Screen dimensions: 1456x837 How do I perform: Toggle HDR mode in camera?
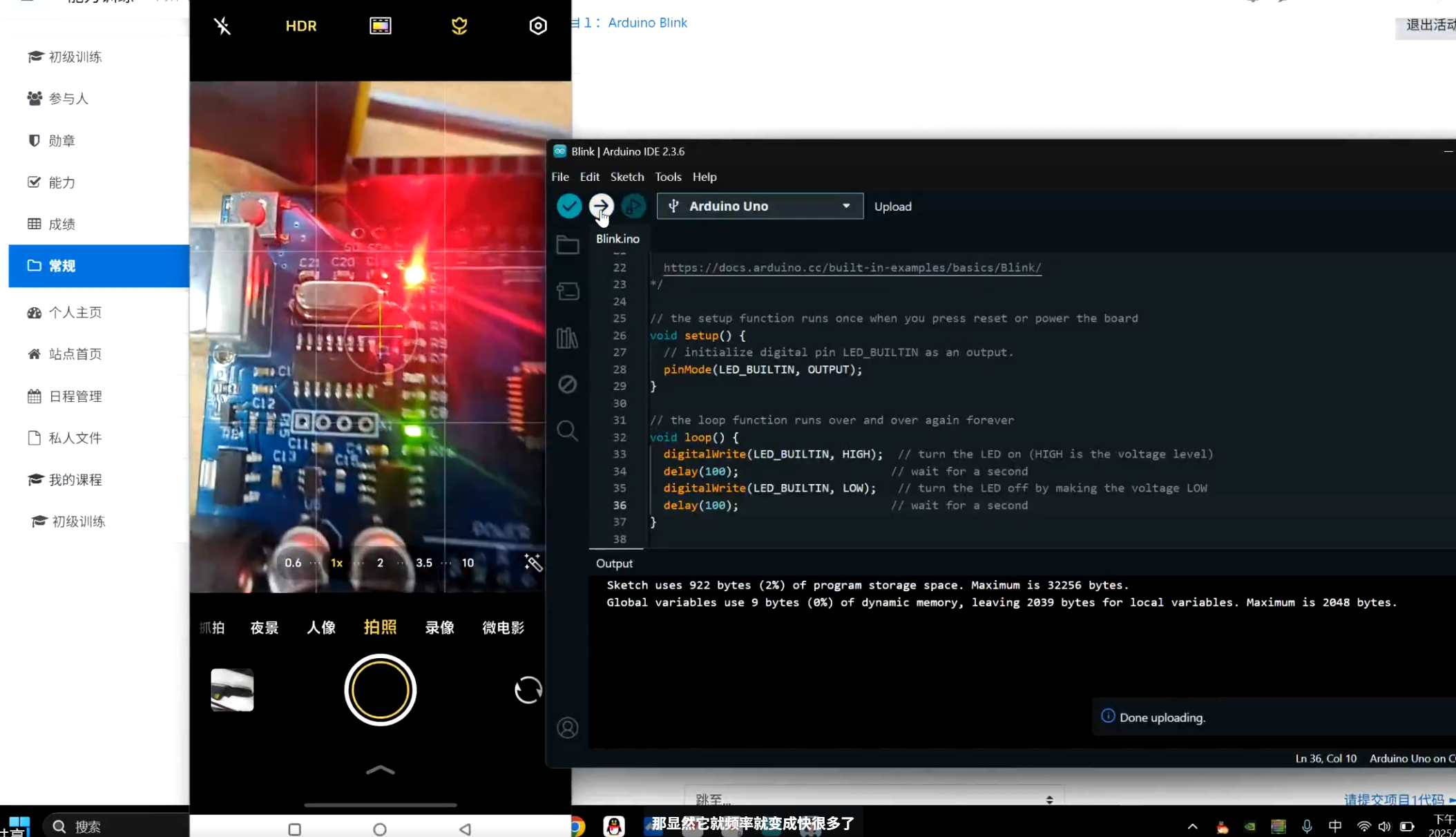[x=301, y=26]
